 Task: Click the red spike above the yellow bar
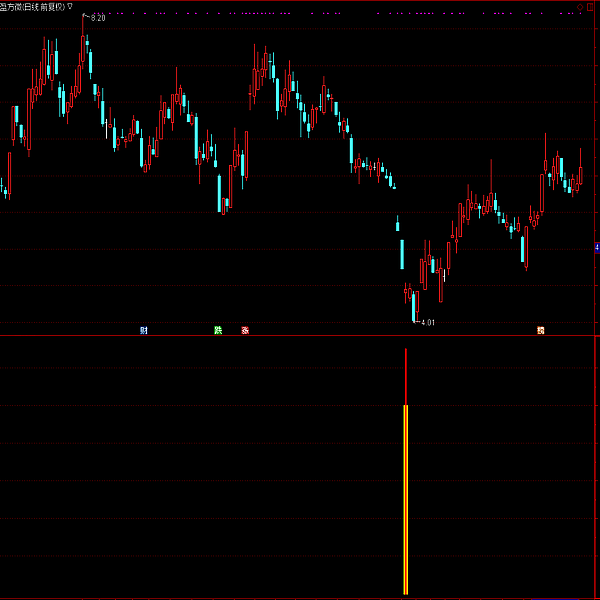405,375
